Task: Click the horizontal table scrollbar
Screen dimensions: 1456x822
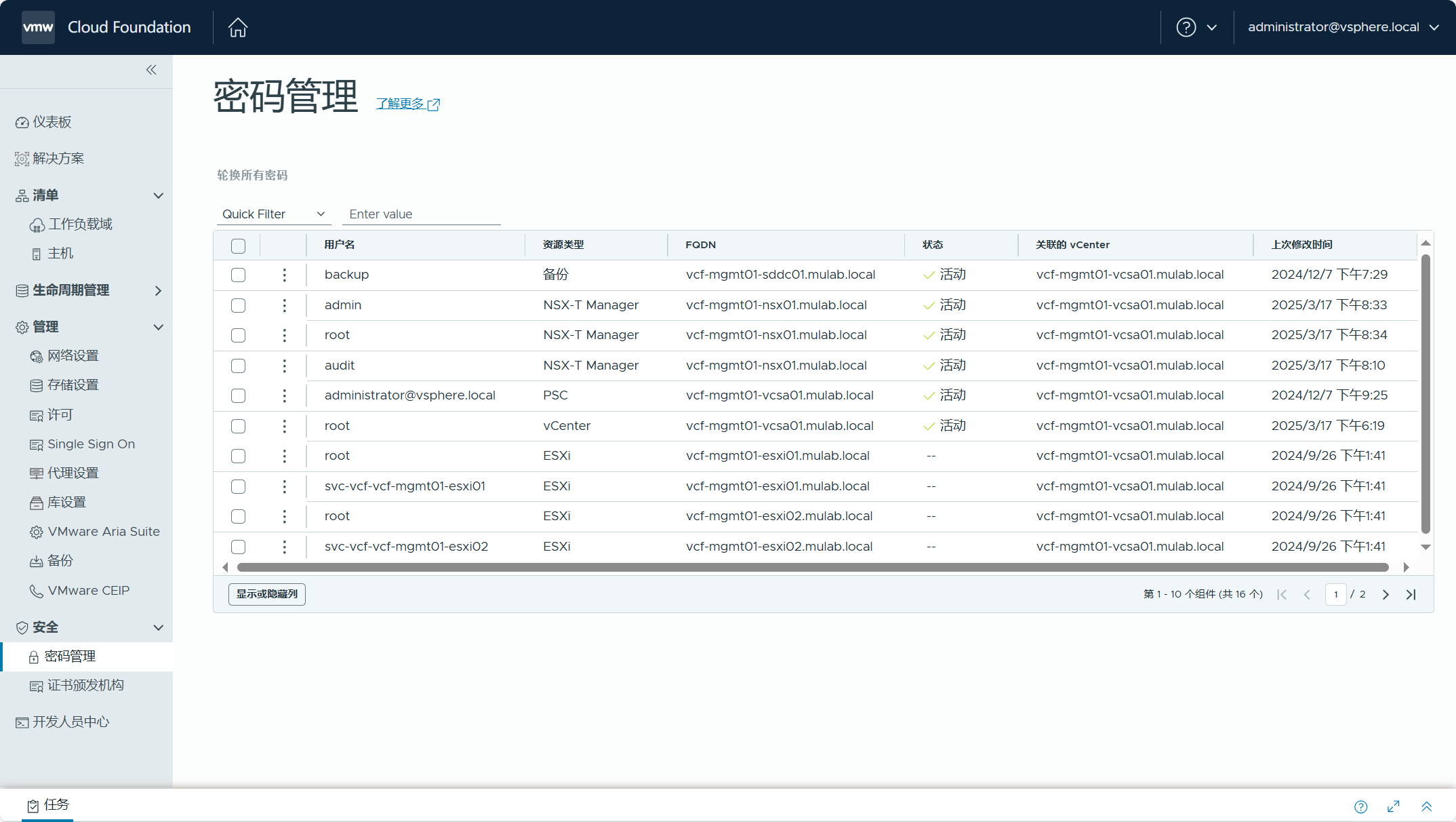Action: tap(812, 567)
